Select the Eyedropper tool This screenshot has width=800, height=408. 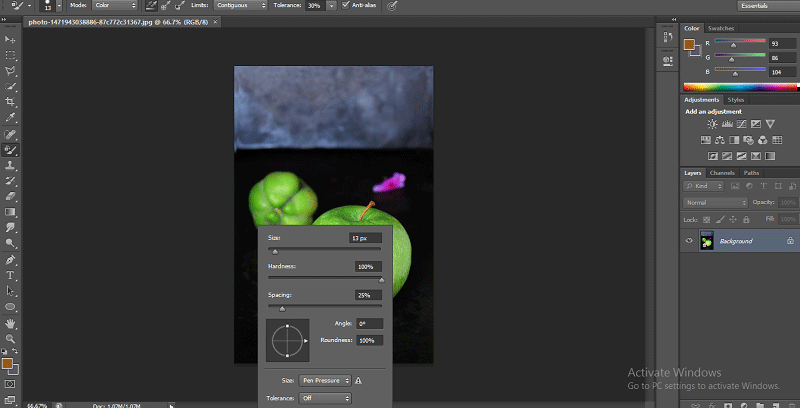pos(10,117)
